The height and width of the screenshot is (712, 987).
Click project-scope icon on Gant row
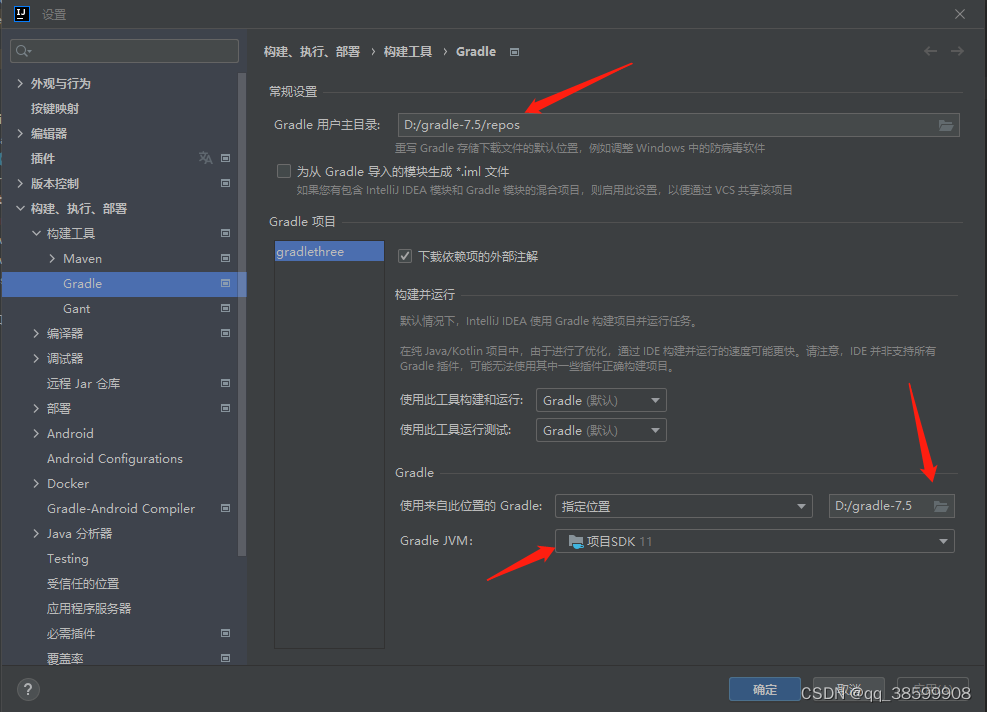(225, 308)
